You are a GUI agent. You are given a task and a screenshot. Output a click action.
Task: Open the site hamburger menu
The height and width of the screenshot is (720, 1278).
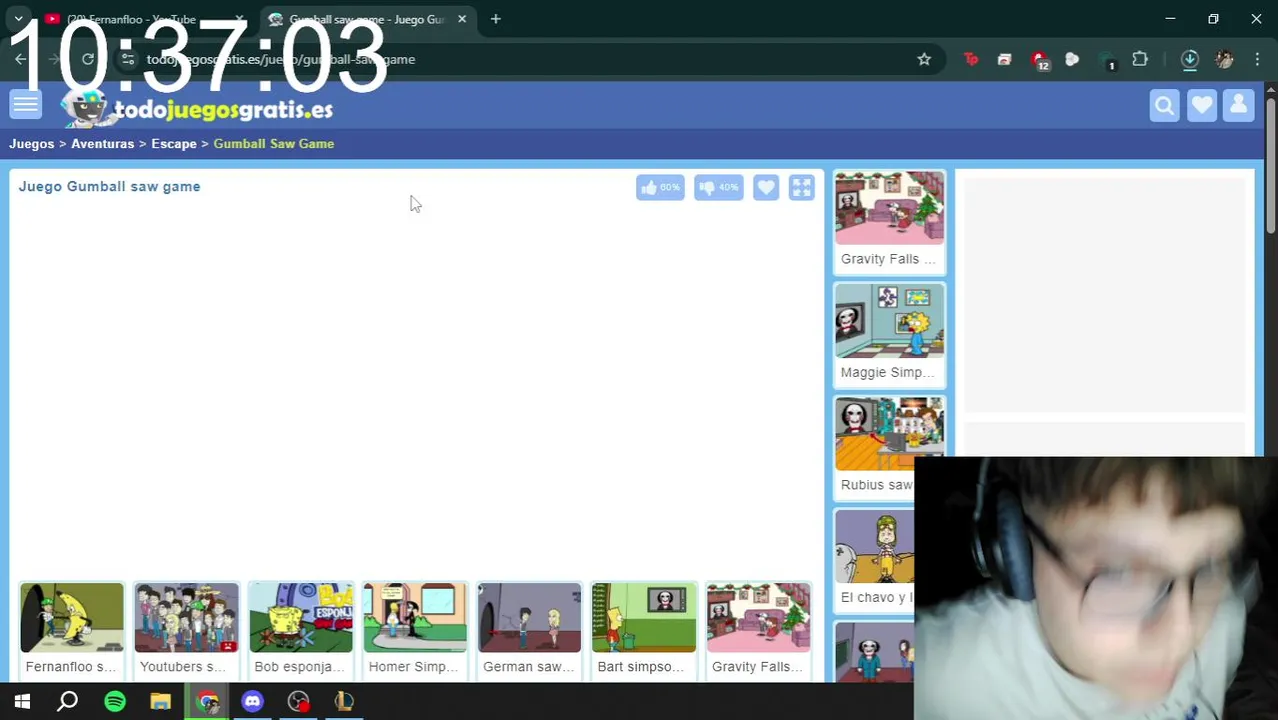click(25, 105)
